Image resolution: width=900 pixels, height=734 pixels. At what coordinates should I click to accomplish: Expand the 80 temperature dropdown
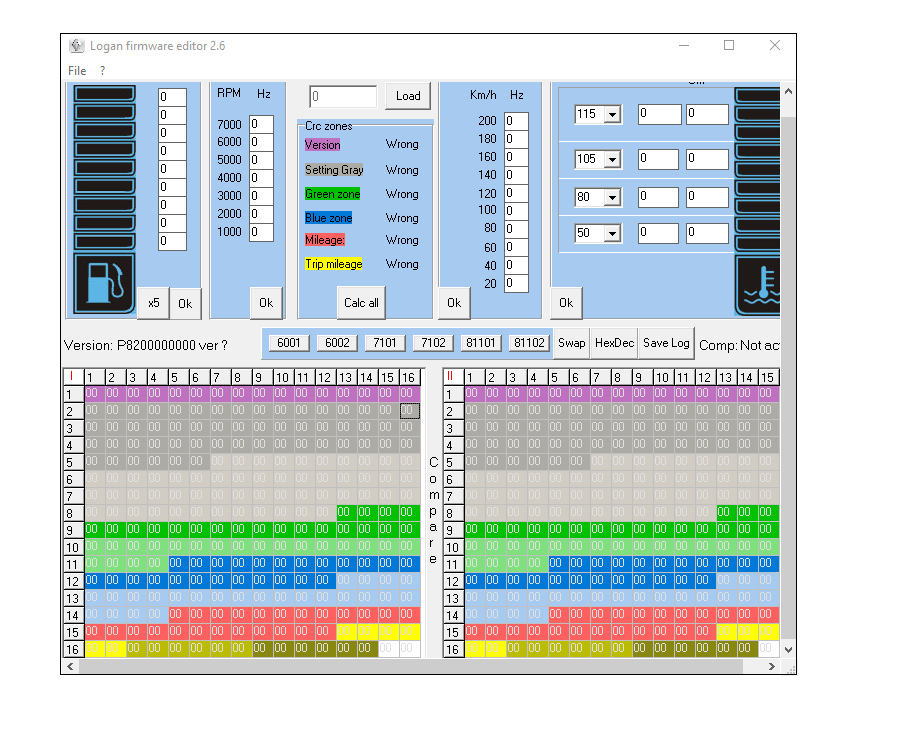tap(613, 197)
